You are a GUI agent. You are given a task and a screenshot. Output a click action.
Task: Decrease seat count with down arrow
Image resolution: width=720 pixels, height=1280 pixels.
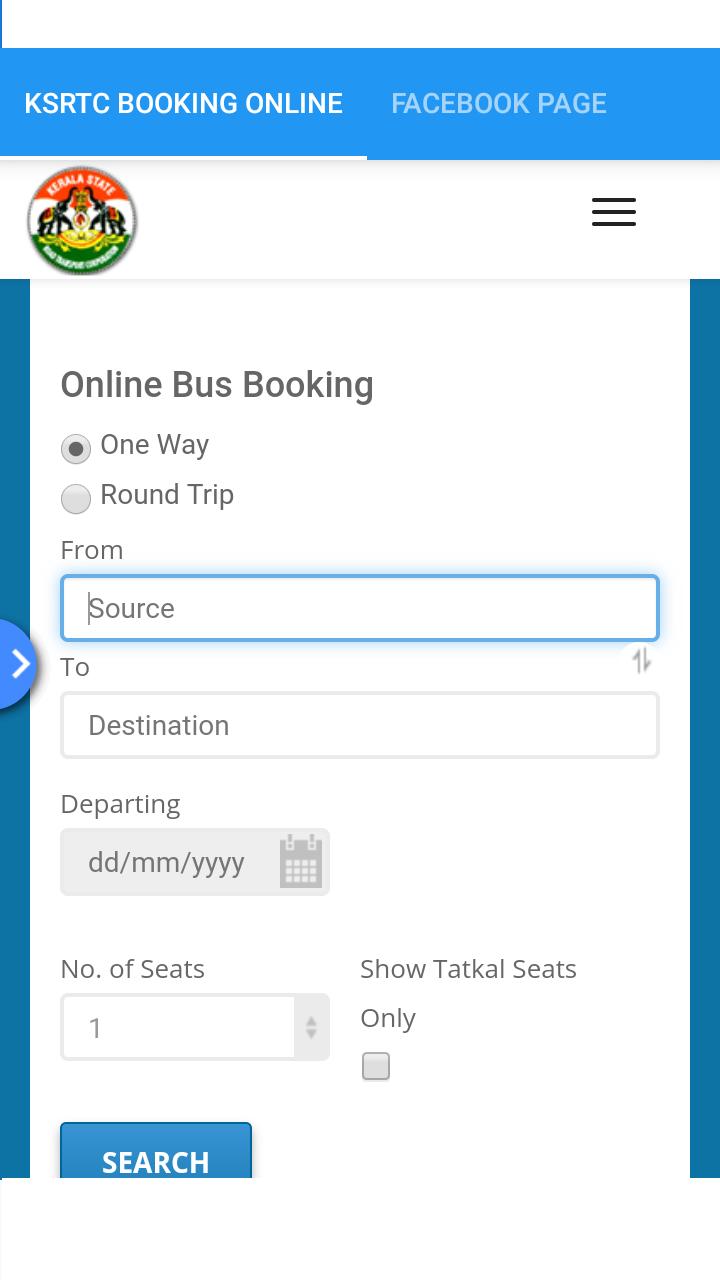click(311, 1034)
